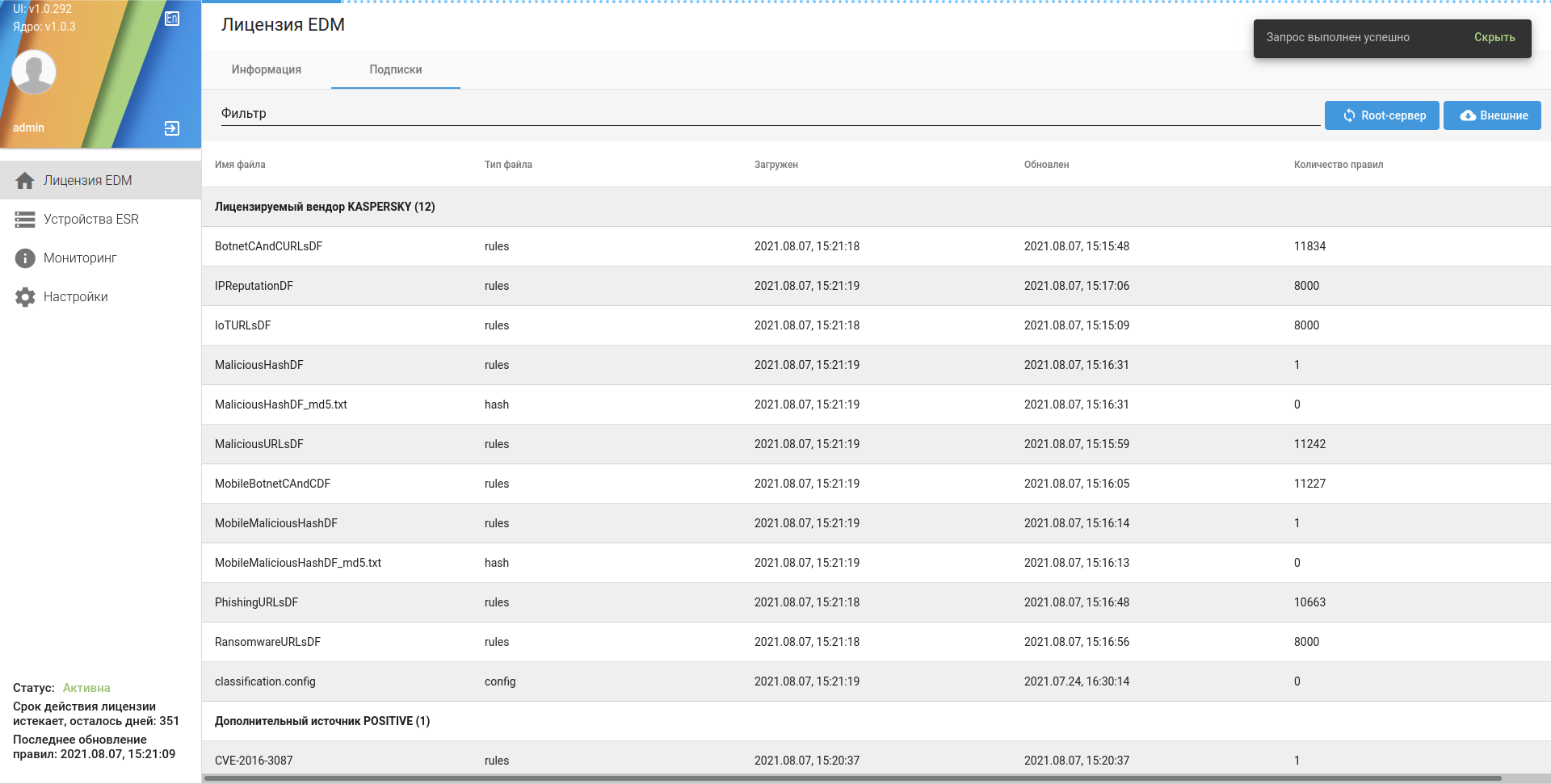Screen dimensions: 1551x784
Task: Click the horizontal scrollbar at bottom
Action: 851,778
